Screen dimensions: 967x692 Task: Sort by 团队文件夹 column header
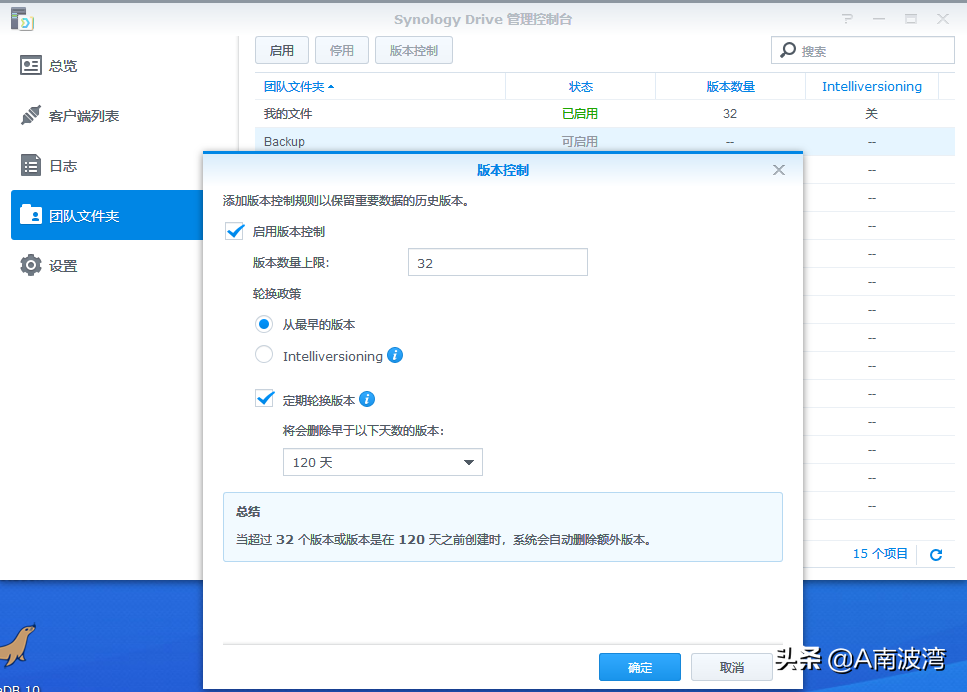[x=380, y=86]
